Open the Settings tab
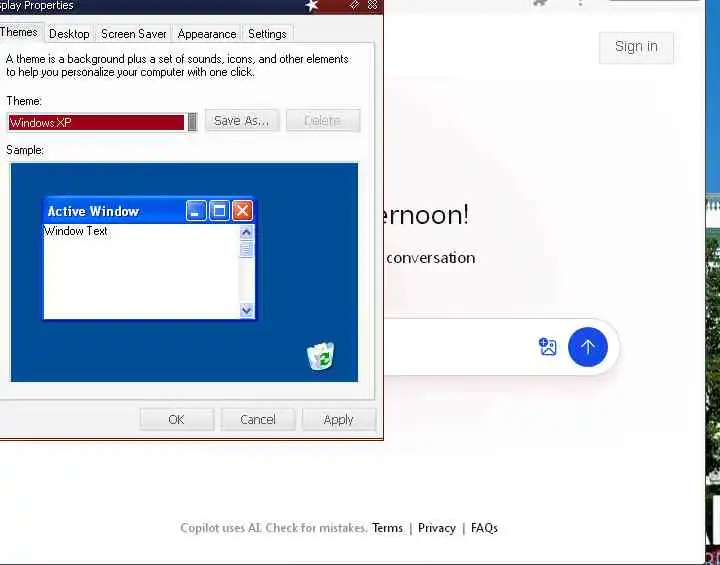This screenshot has height=565, width=720. (x=267, y=34)
